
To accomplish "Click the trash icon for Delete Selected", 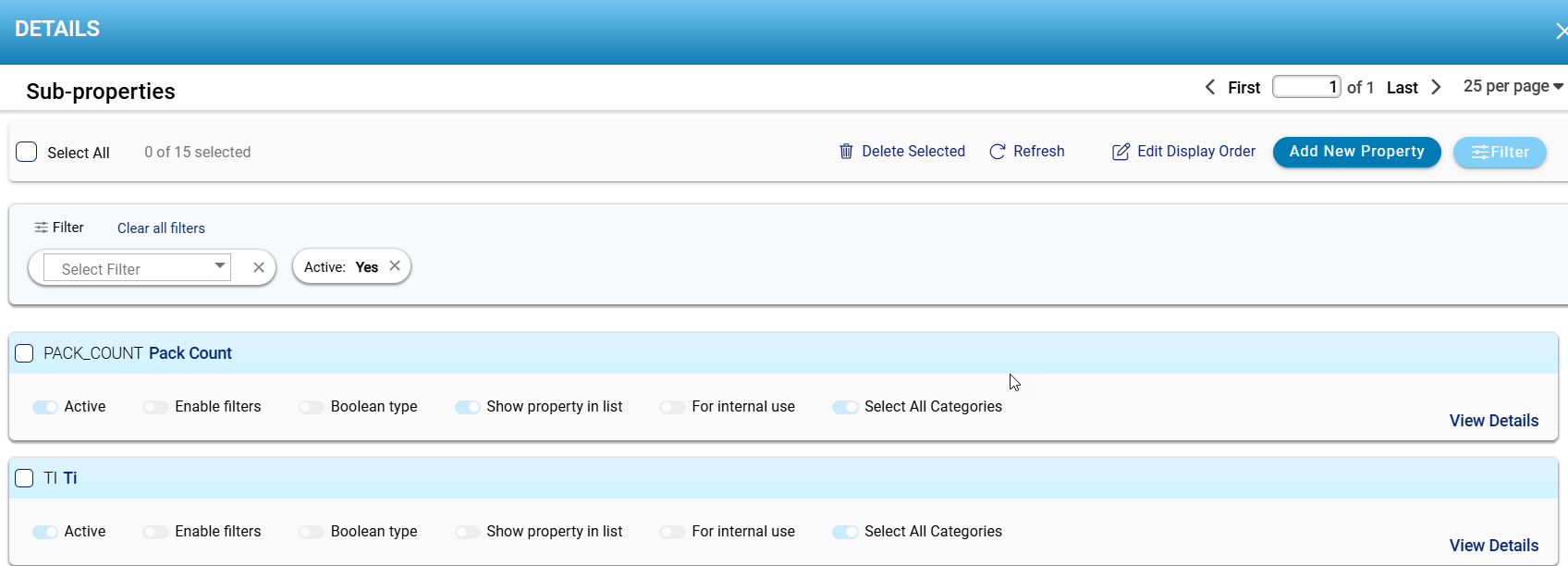I will click(845, 152).
